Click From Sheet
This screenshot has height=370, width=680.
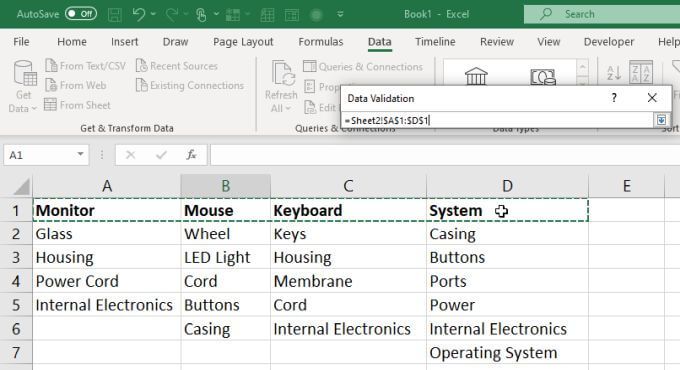tap(78, 105)
